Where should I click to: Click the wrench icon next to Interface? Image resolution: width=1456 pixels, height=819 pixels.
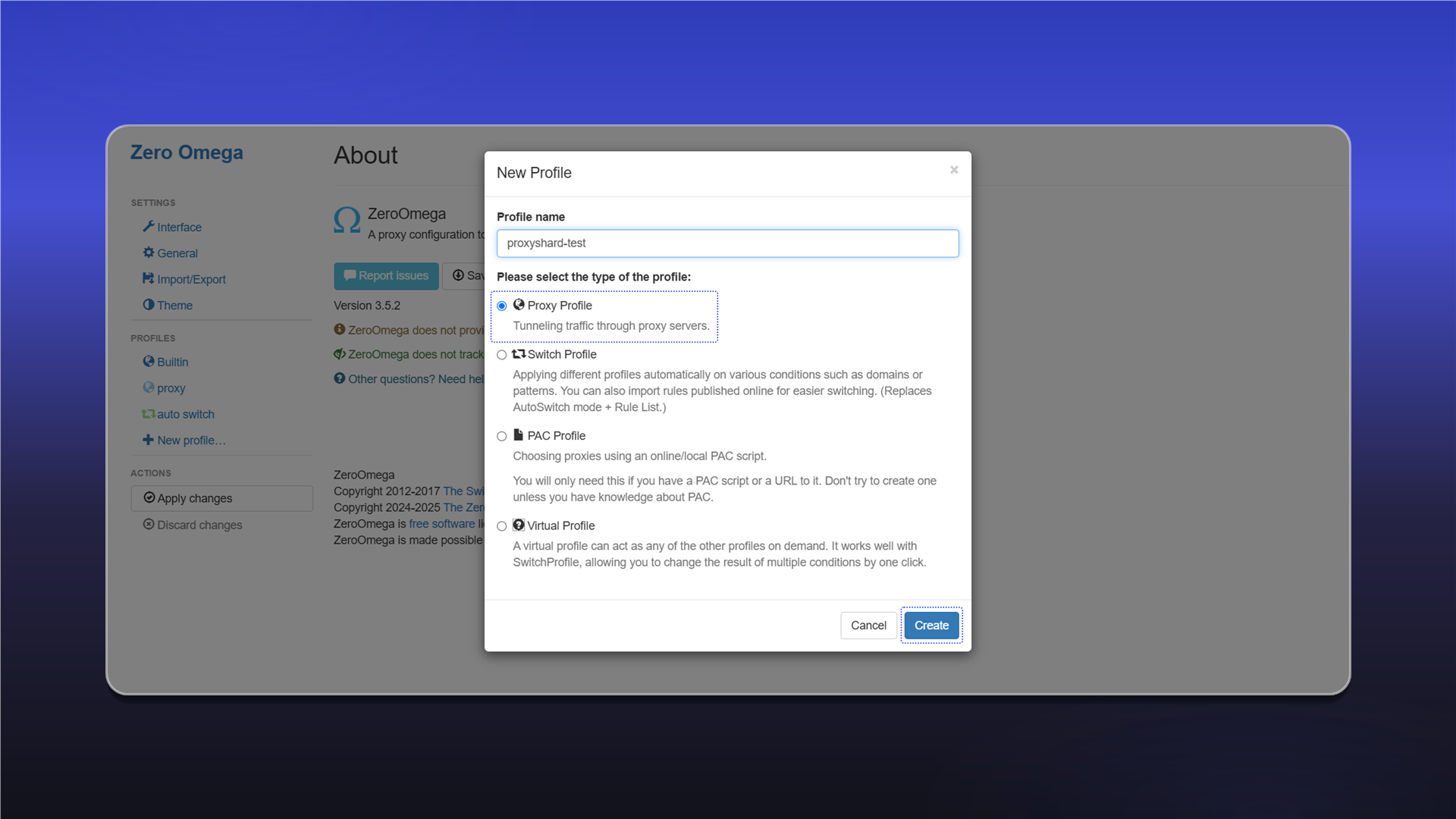pyautogui.click(x=149, y=227)
